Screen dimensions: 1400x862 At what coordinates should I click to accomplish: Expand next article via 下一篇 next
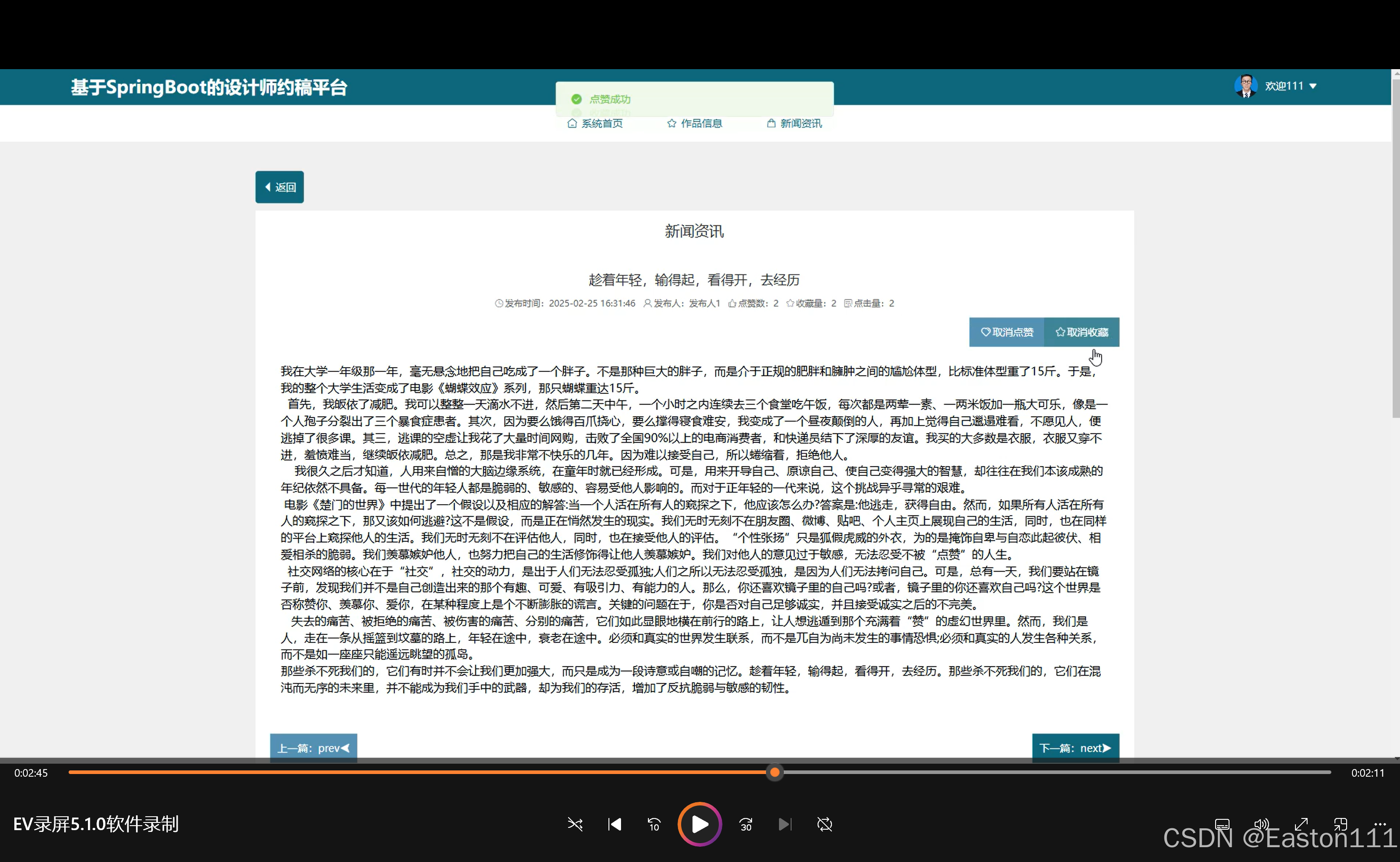1075,748
